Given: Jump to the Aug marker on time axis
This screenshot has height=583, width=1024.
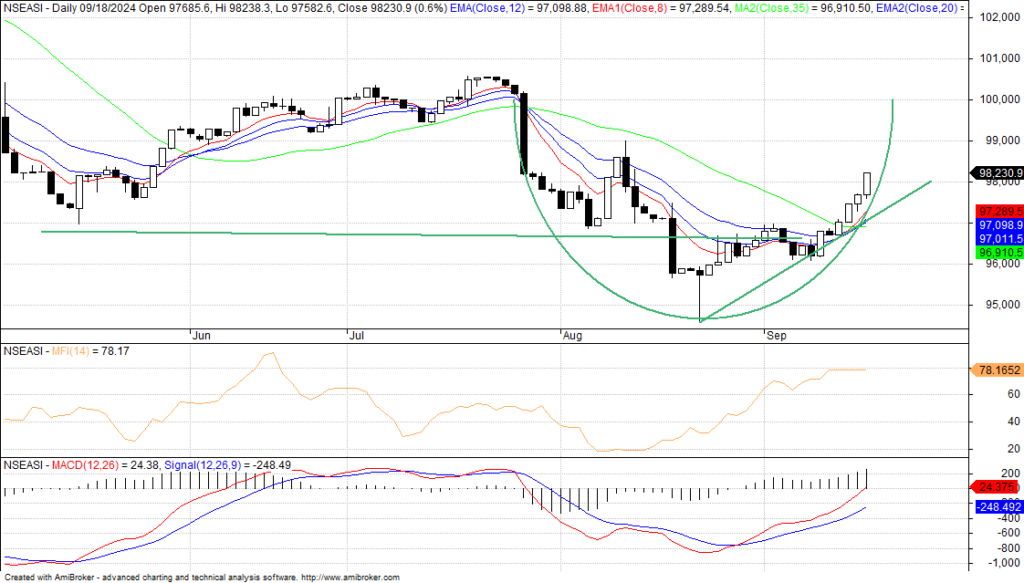Looking at the screenshot, I should (572, 337).
